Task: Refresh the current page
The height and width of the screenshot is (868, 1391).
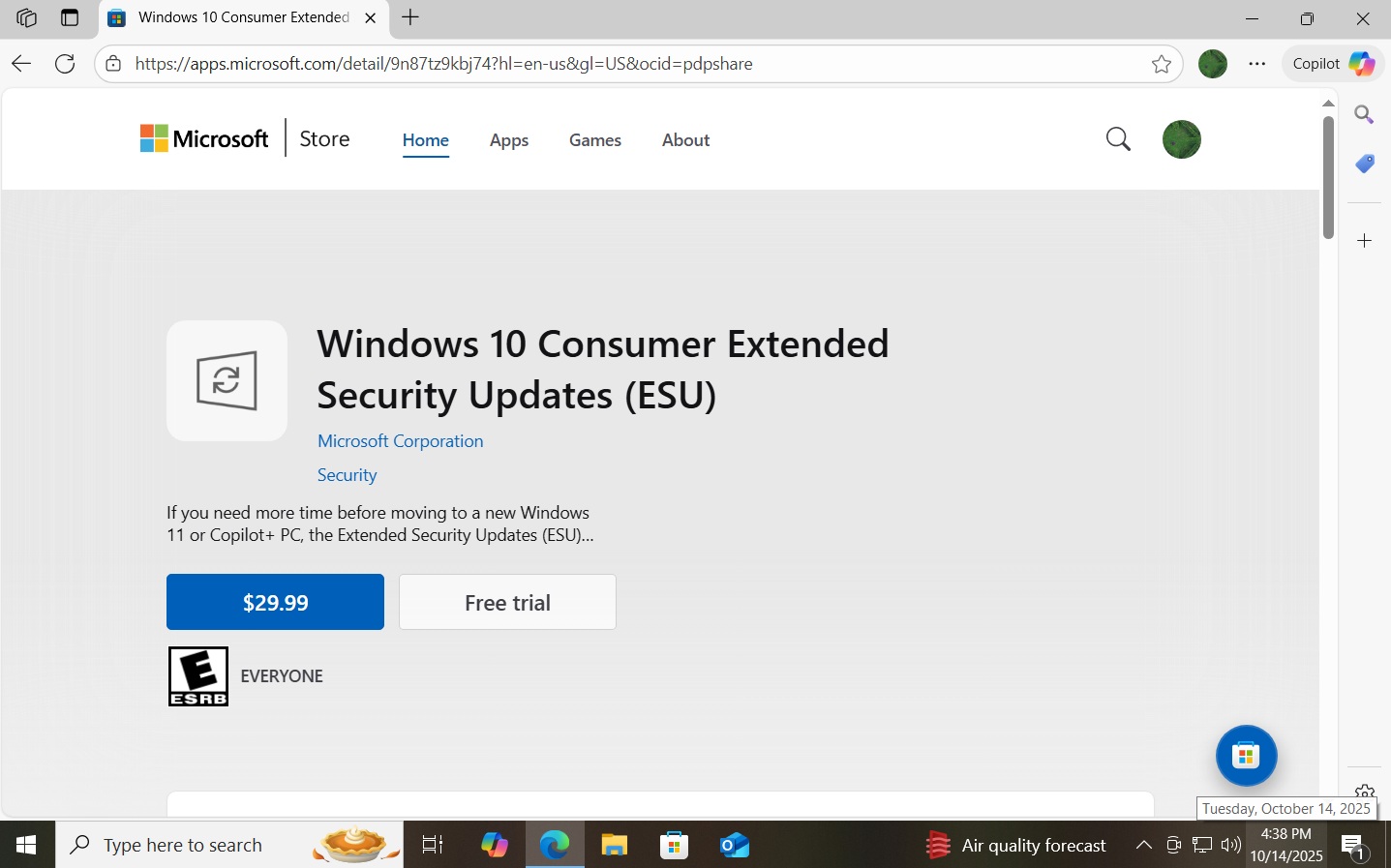Action: pyautogui.click(x=65, y=64)
